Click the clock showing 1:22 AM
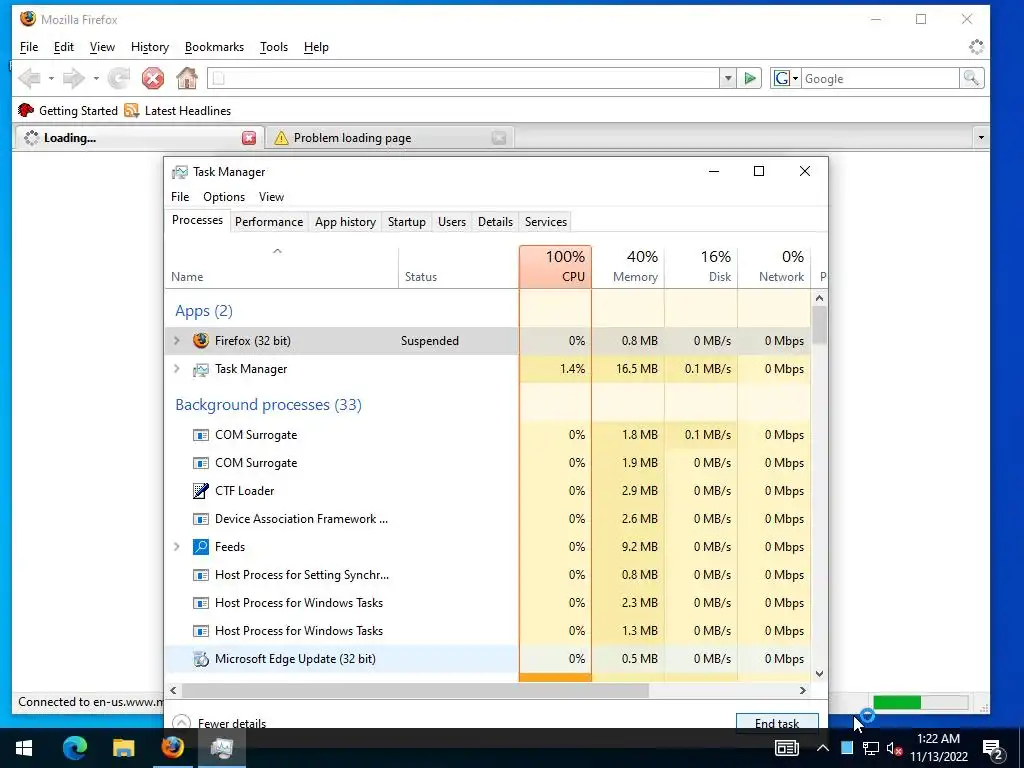Image resolution: width=1024 pixels, height=768 pixels. 938,739
